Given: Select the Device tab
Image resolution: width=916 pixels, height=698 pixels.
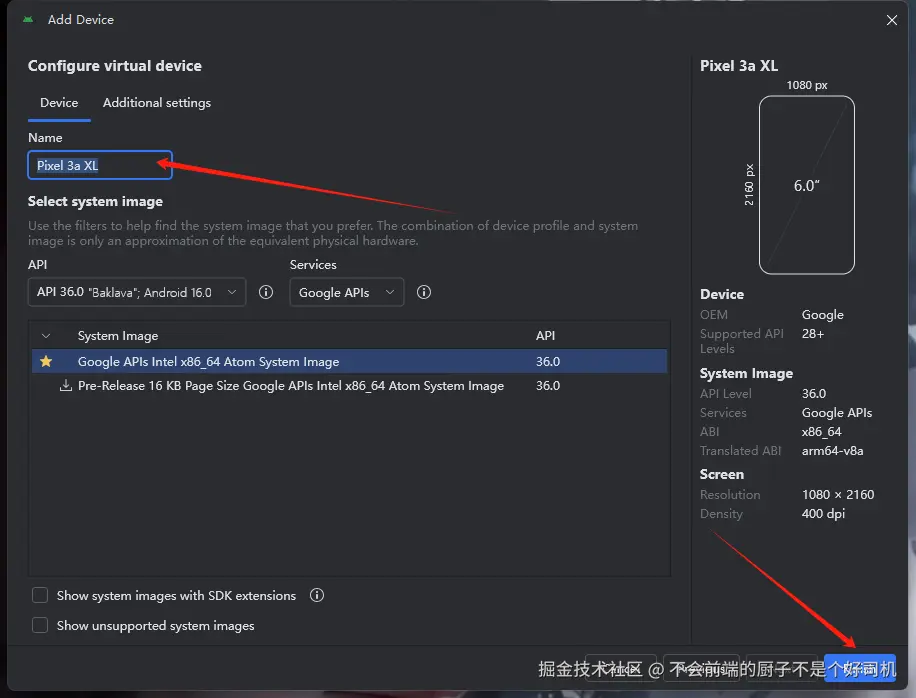Looking at the screenshot, I should pos(59,102).
